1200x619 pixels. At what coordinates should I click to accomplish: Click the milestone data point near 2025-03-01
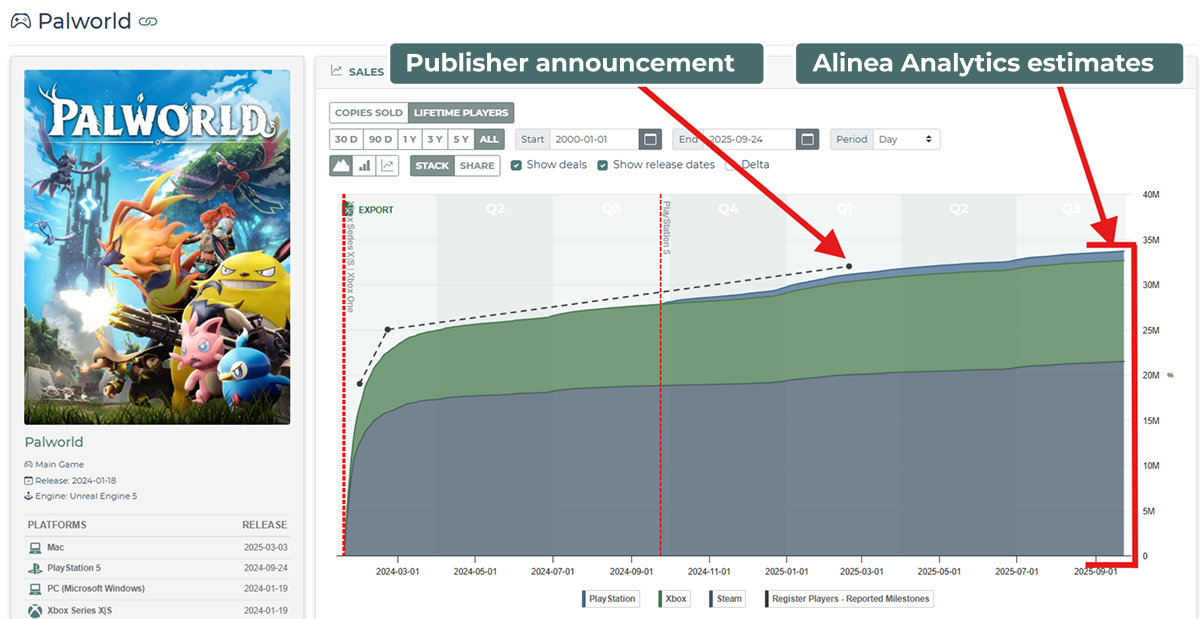tap(849, 266)
